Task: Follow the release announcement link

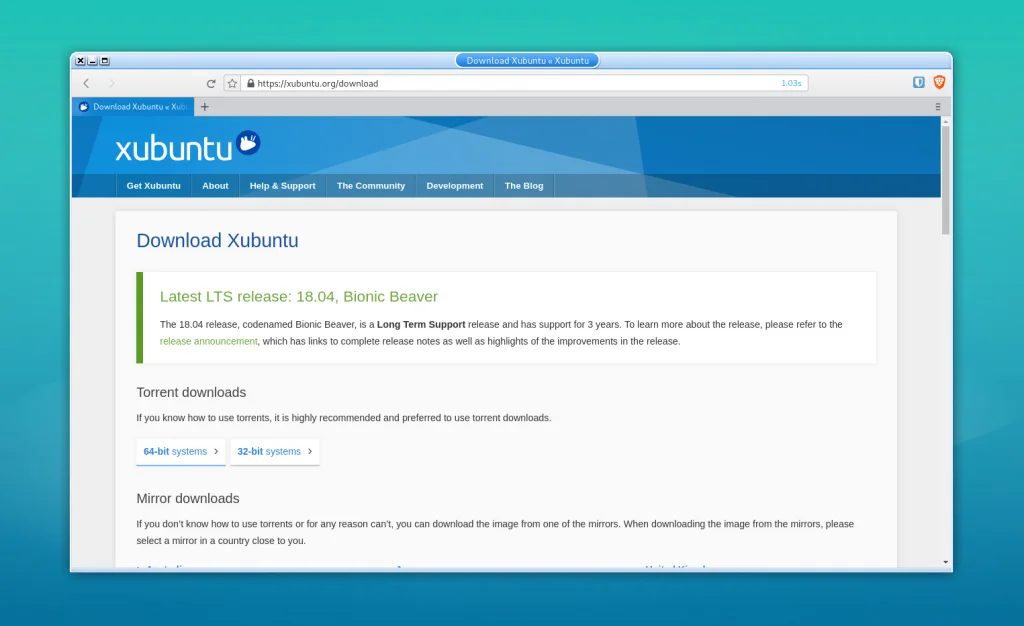Action: [208, 341]
